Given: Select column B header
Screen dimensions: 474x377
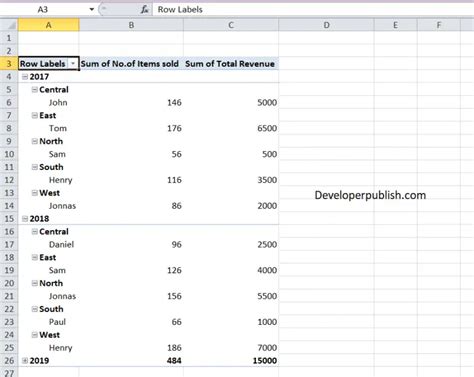Looking at the screenshot, I should [131, 25].
